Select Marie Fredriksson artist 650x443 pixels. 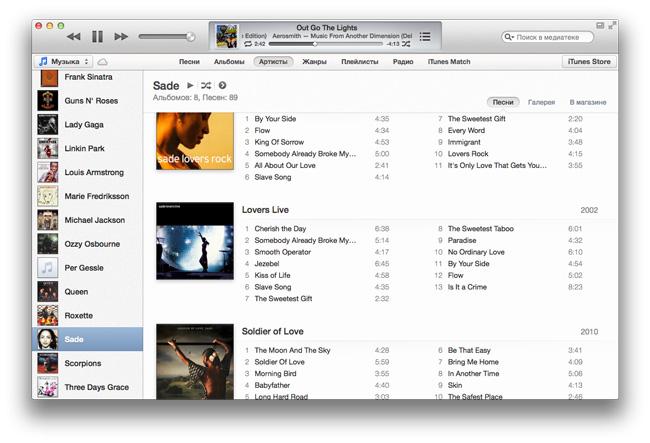pos(87,196)
